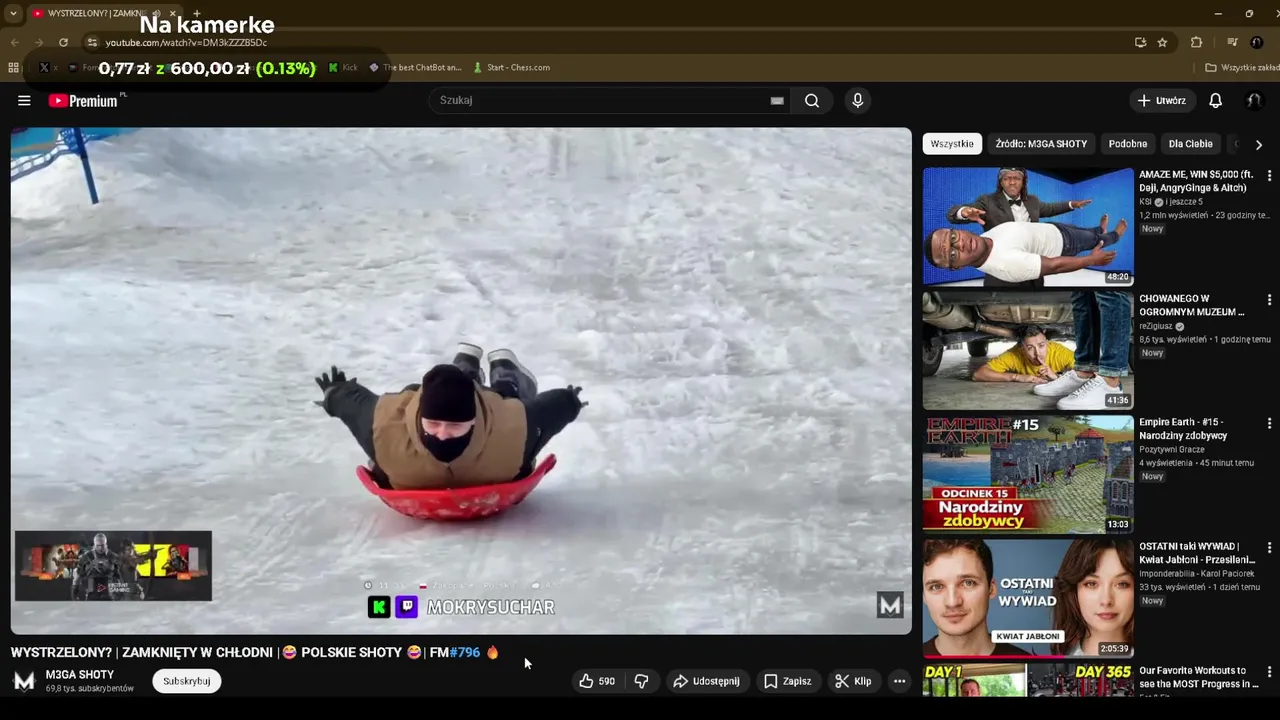Click the Klip scissors button

(x=853, y=681)
